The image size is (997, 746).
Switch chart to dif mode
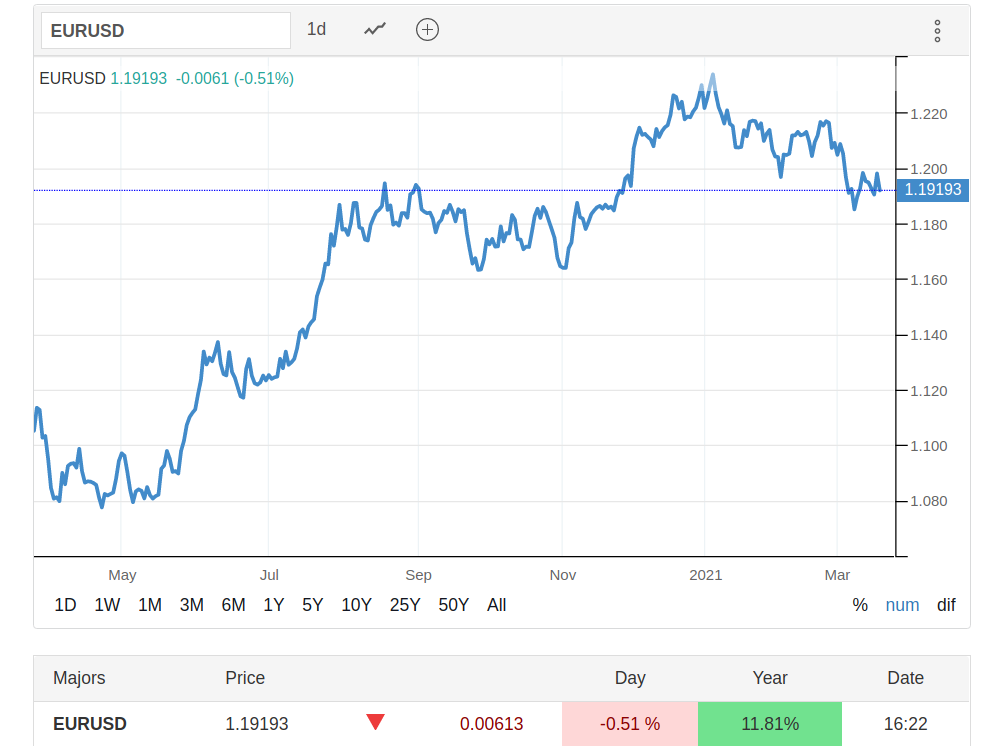(x=946, y=605)
